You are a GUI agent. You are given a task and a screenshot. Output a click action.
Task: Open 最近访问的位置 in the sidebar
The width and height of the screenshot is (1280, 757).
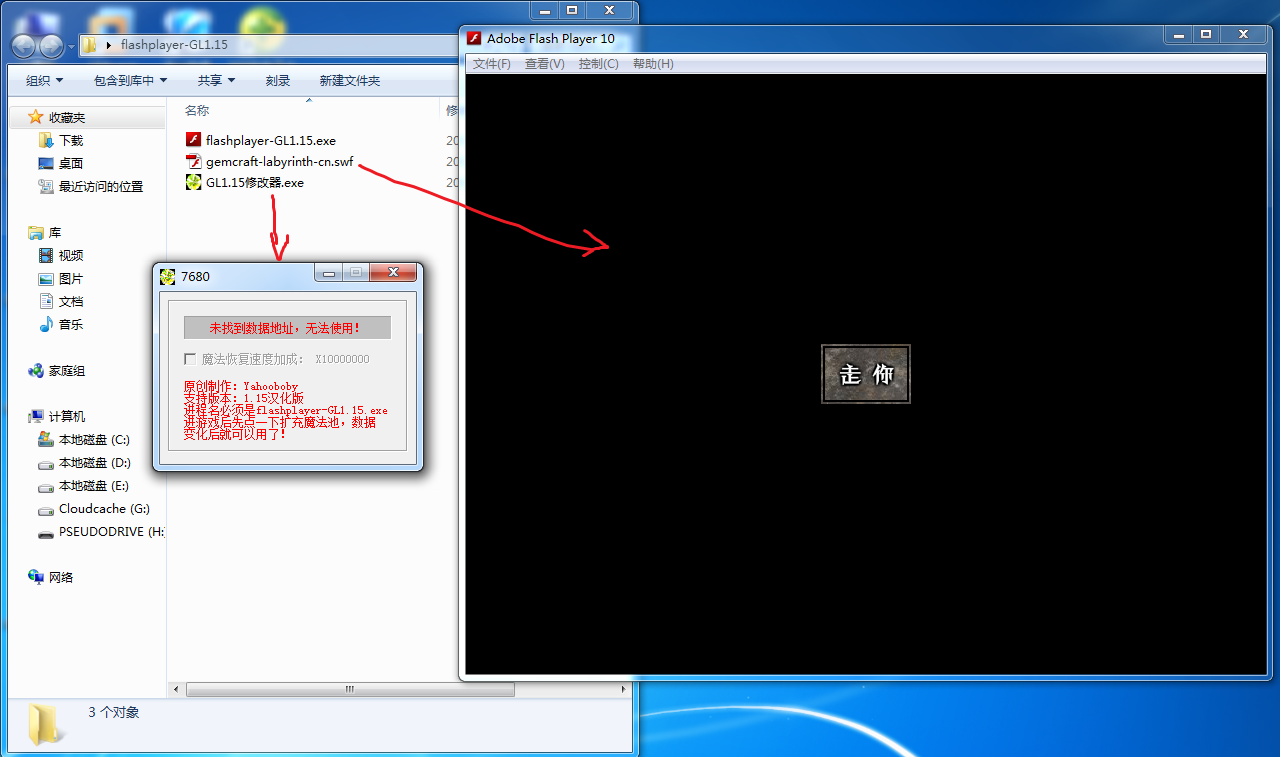[101, 186]
